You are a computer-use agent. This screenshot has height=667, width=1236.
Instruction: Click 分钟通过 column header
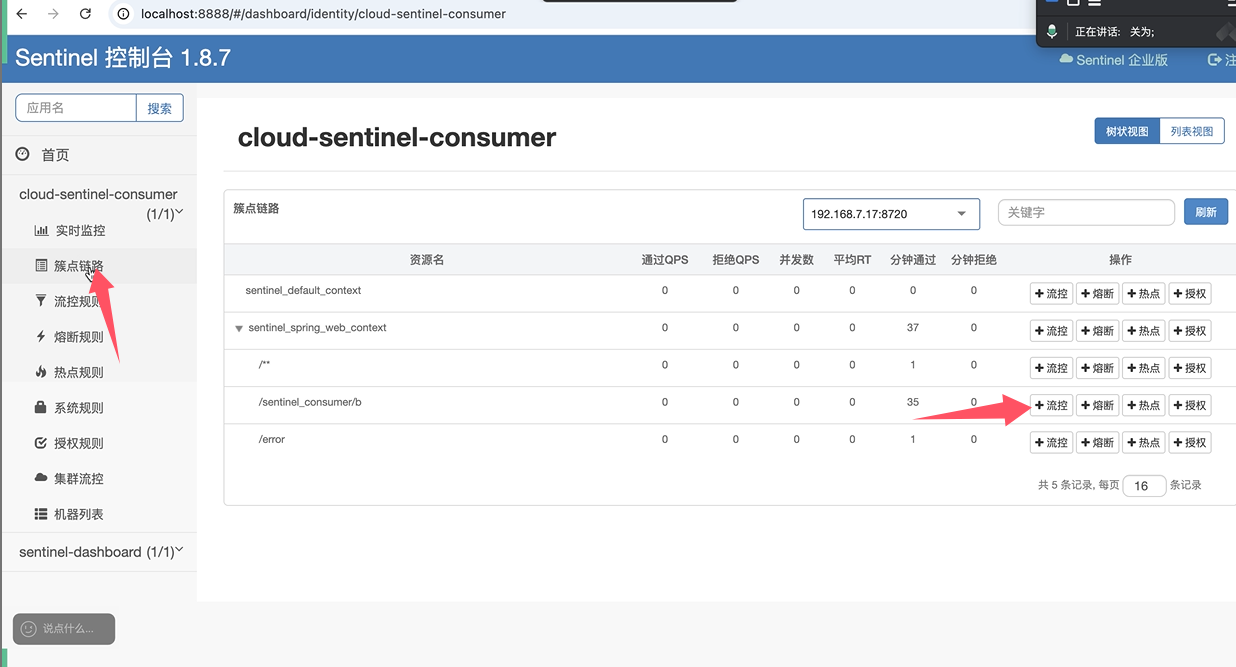tap(913, 260)
